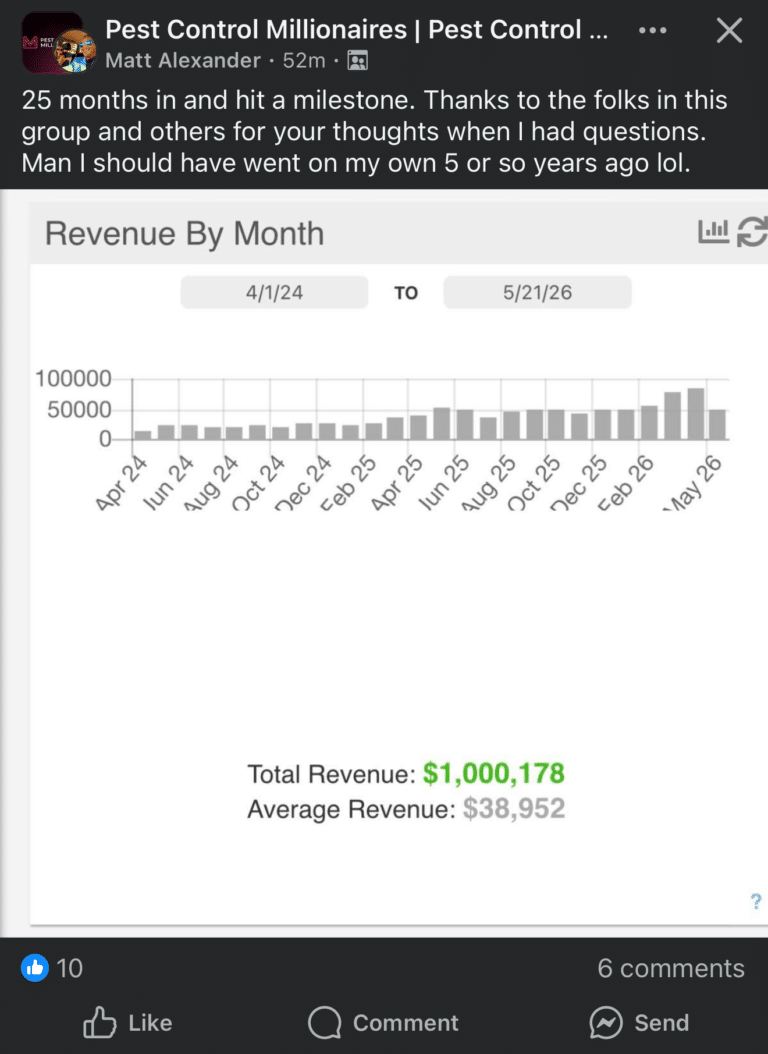The width and height of the screenshot is (768, 1054).
Task: Tap the blue like reaction icon
Action: (35, 968)
